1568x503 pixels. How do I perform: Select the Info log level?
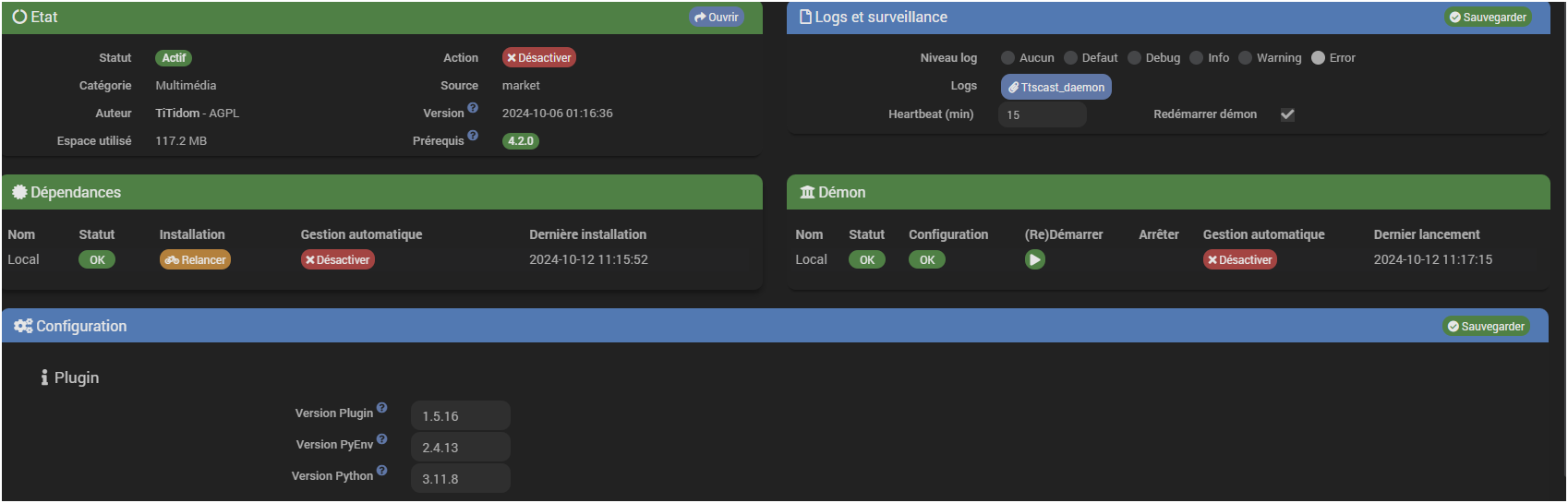pyautogui.click(x=1197, y=58)
